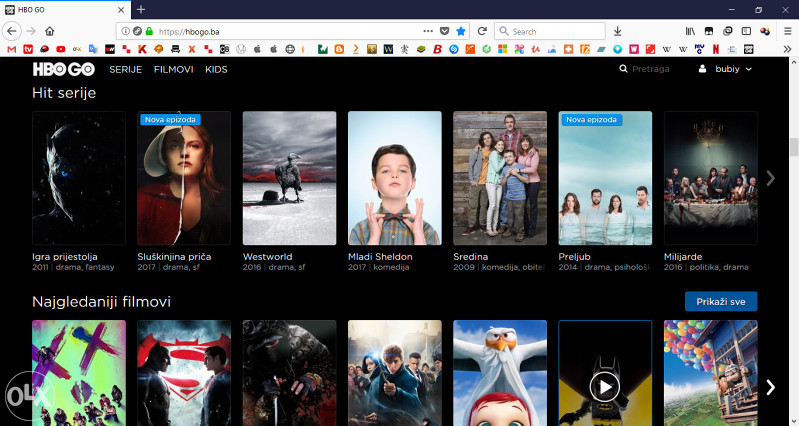Open Sredina title link
The image size is (799, 426).
[470, 256]
